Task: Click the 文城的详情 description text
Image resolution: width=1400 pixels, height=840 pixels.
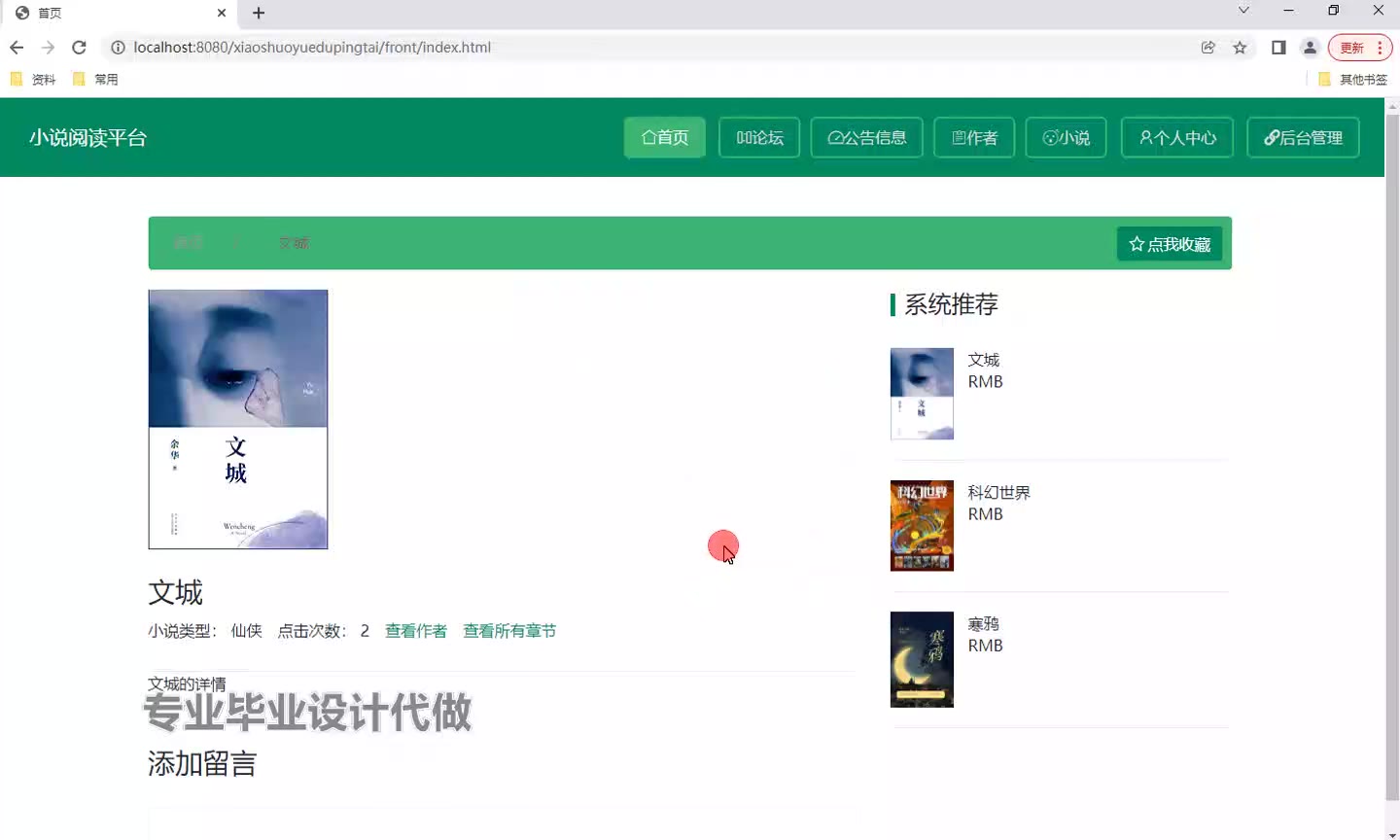Action: (x=187, y=684)
